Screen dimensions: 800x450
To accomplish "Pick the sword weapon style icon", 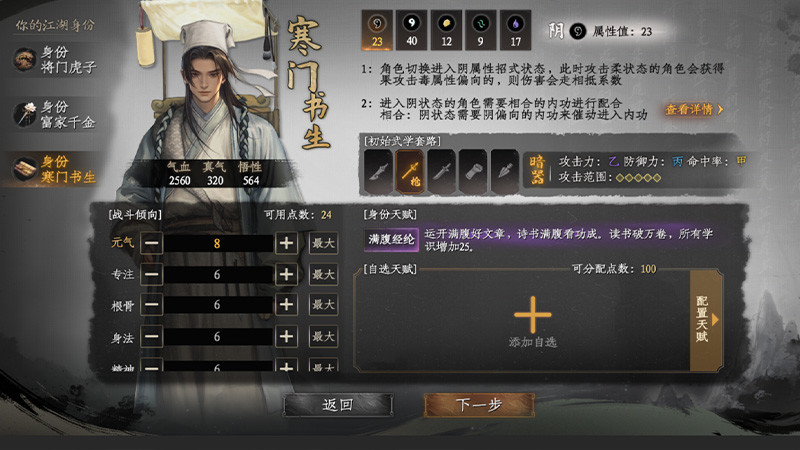I will [x=441, y=171].
